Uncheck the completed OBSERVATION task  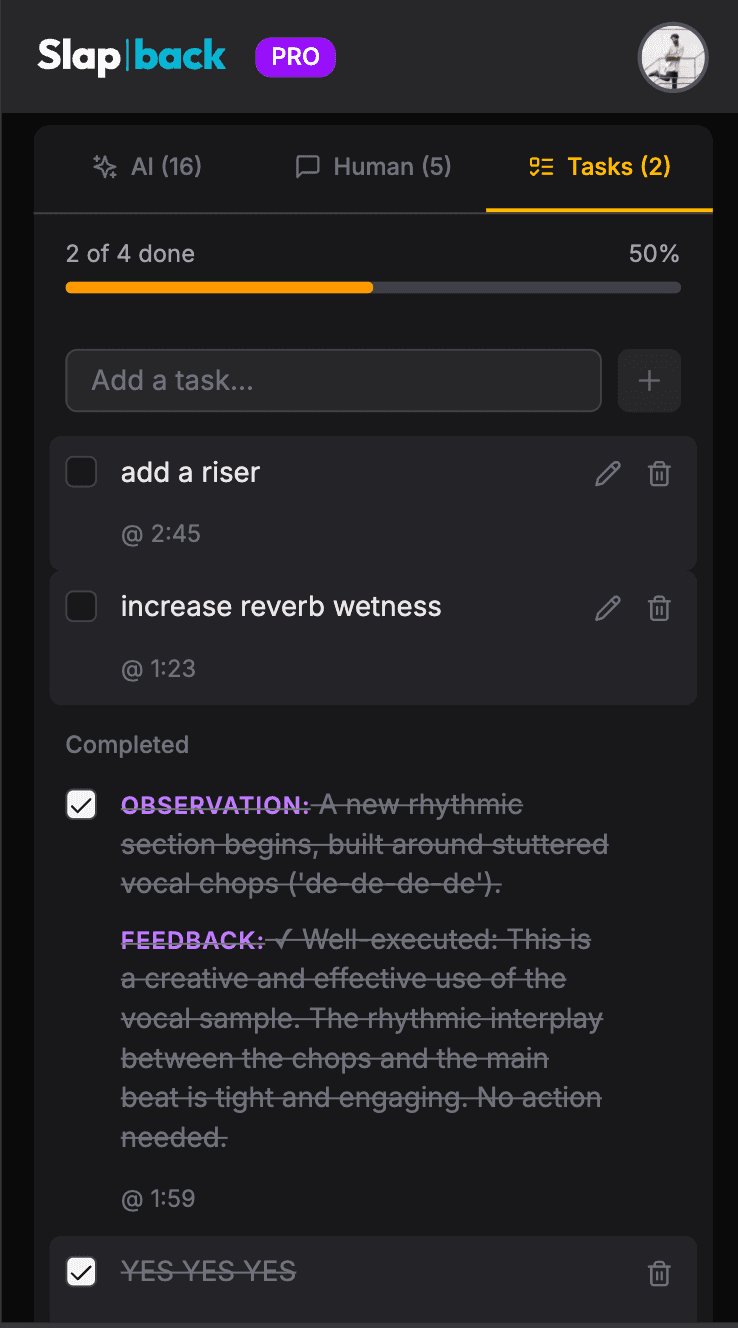[x=81, y=804]
